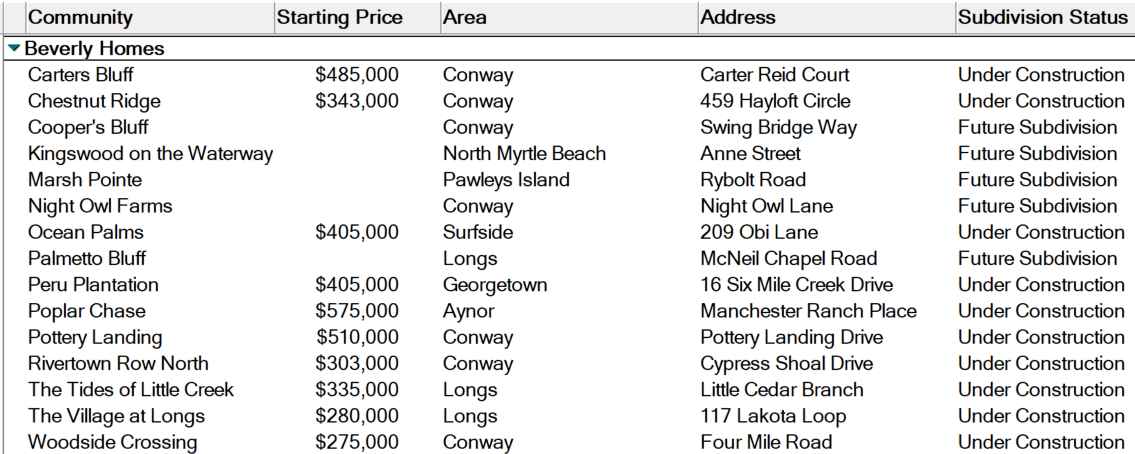Collapse the Beverly Homes group
The height and width of the screenshot is (454, 1135).
[14, 49]
